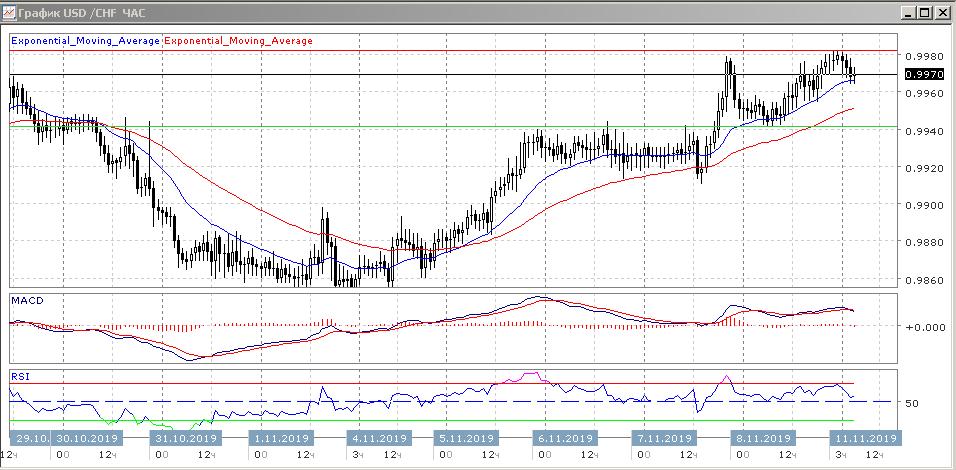956x470 pixels.
Task: Select the 11.11.2019 date marker
Action: tap(864, 438)
